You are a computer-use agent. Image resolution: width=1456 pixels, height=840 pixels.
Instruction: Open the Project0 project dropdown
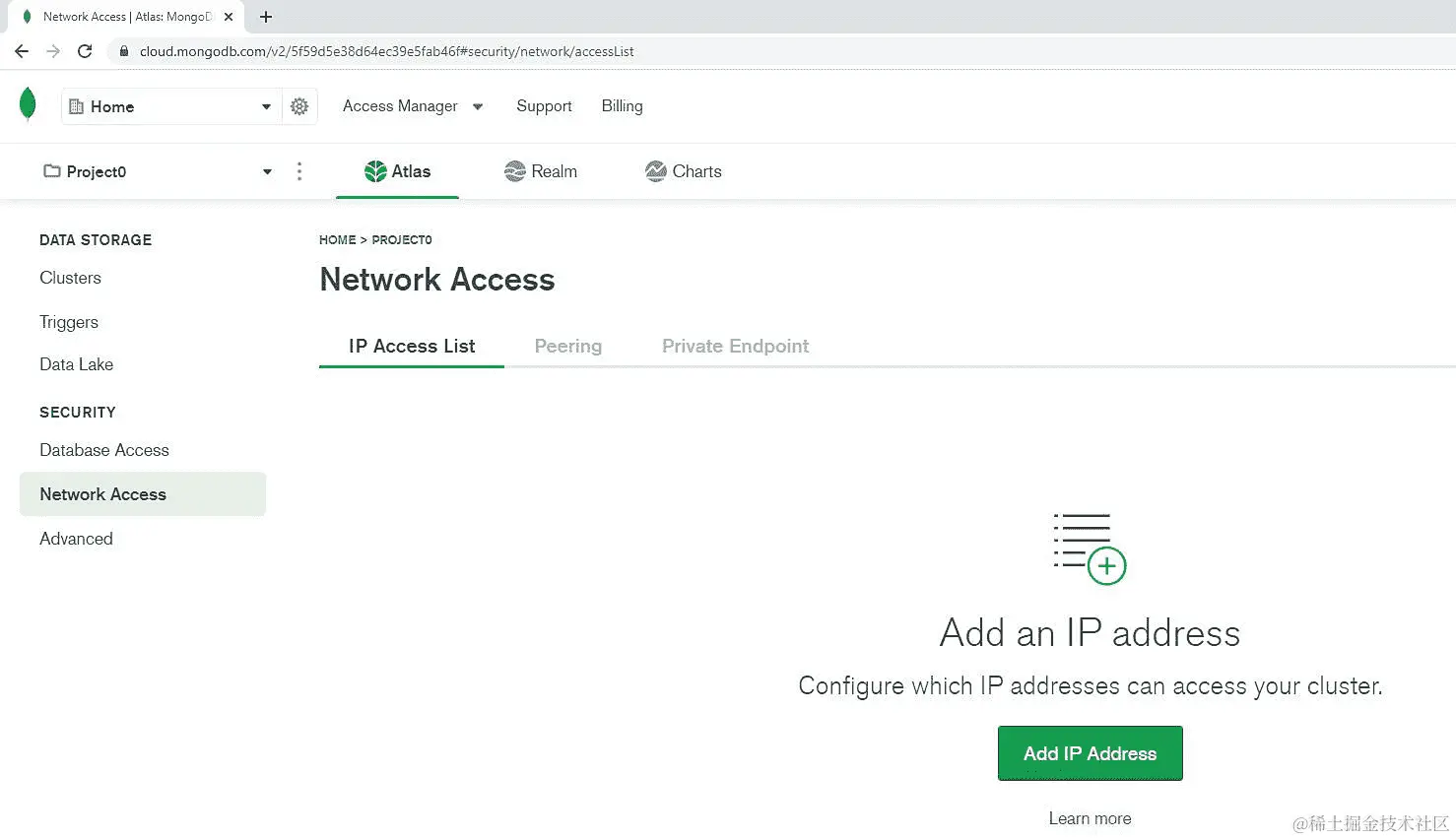266,170
